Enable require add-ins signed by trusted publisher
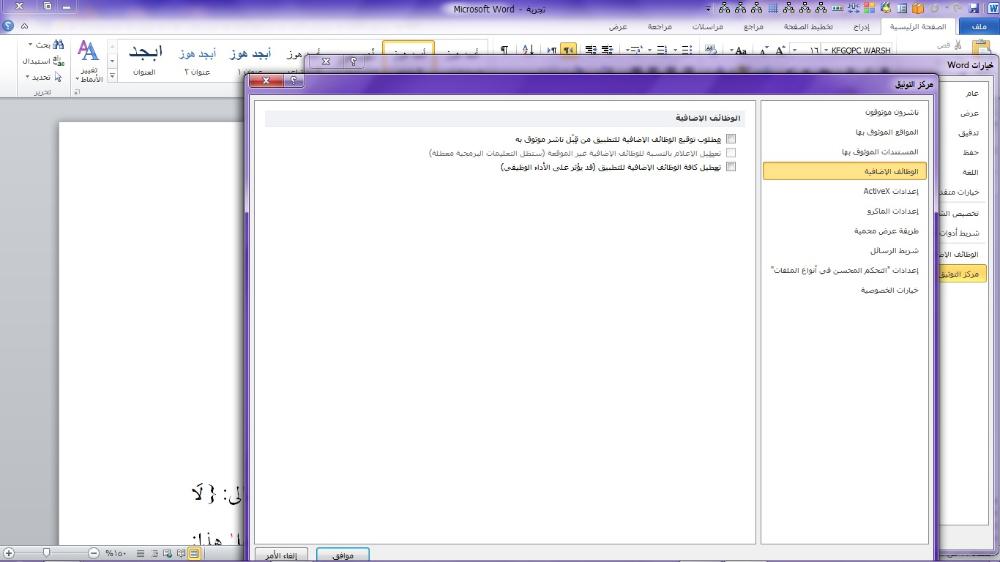Image resolution: width=1000 pixels, height=562 pixels. [x=731, y=138]
